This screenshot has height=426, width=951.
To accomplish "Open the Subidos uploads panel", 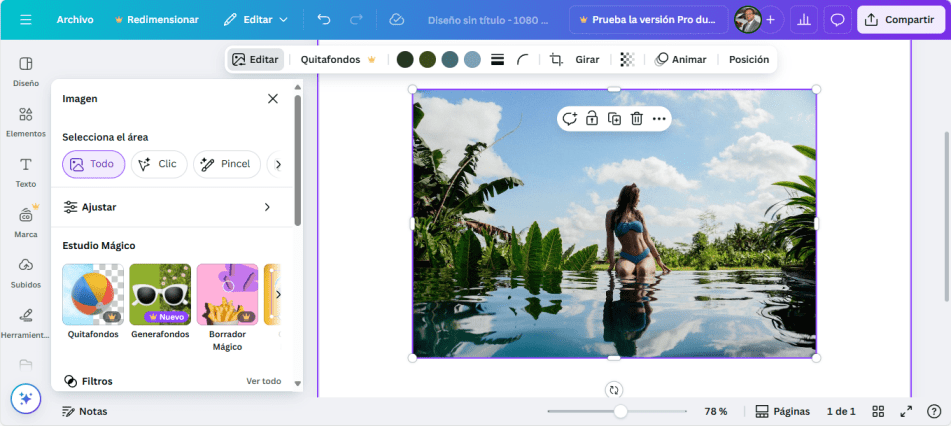I will (x=26, y=270).
